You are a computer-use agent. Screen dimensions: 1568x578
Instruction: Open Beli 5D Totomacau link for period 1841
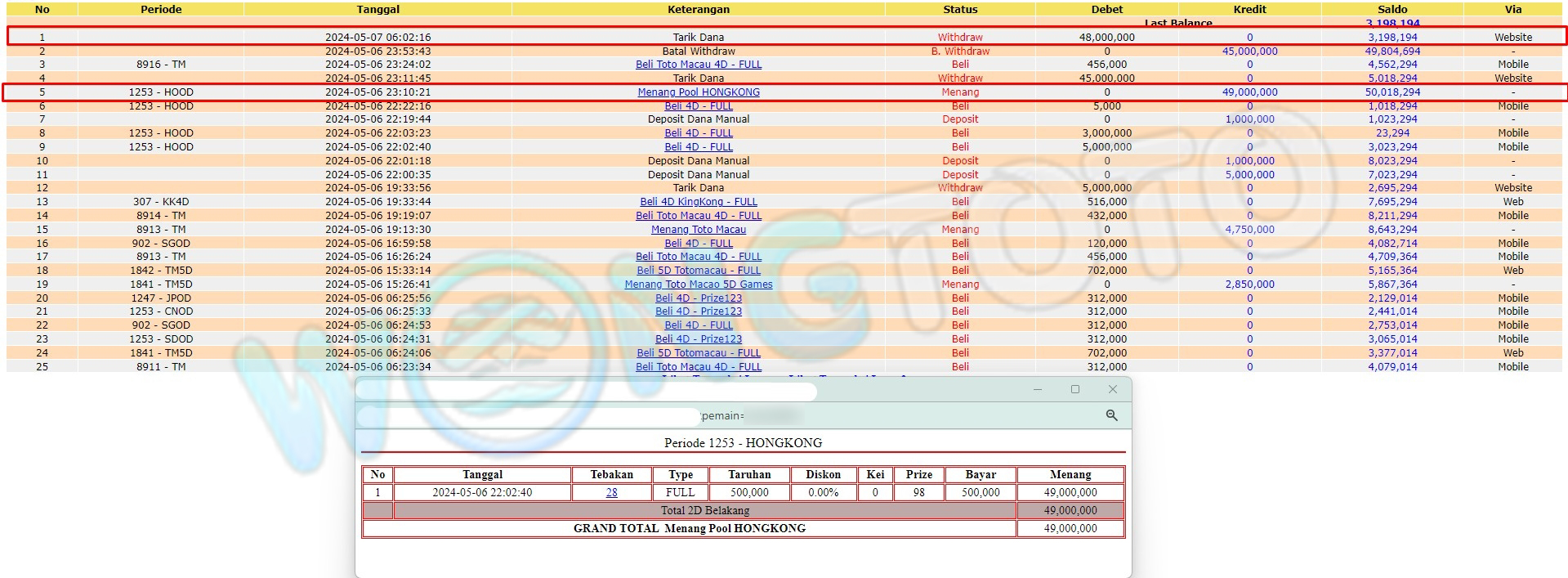699,353
